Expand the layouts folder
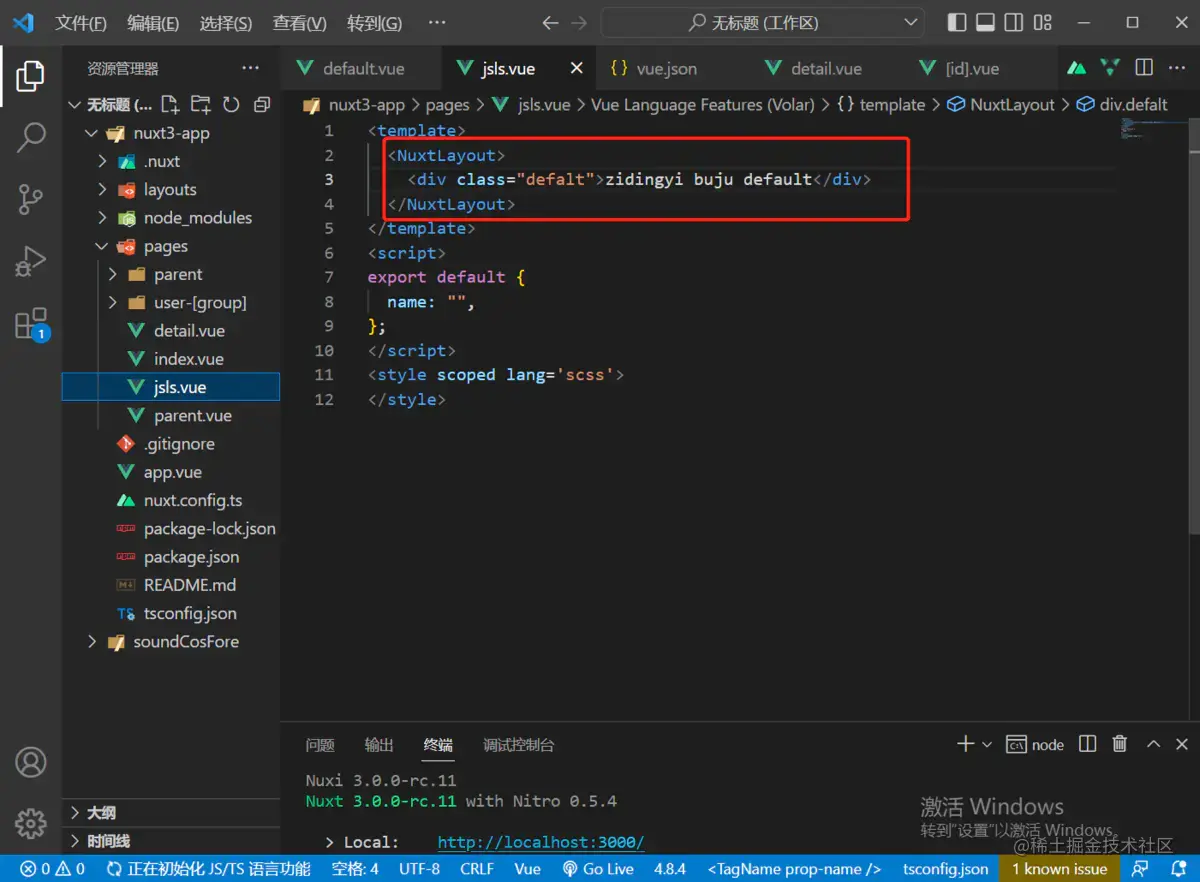The width and height of the screenshot is (1200, 882). (169, 190)
